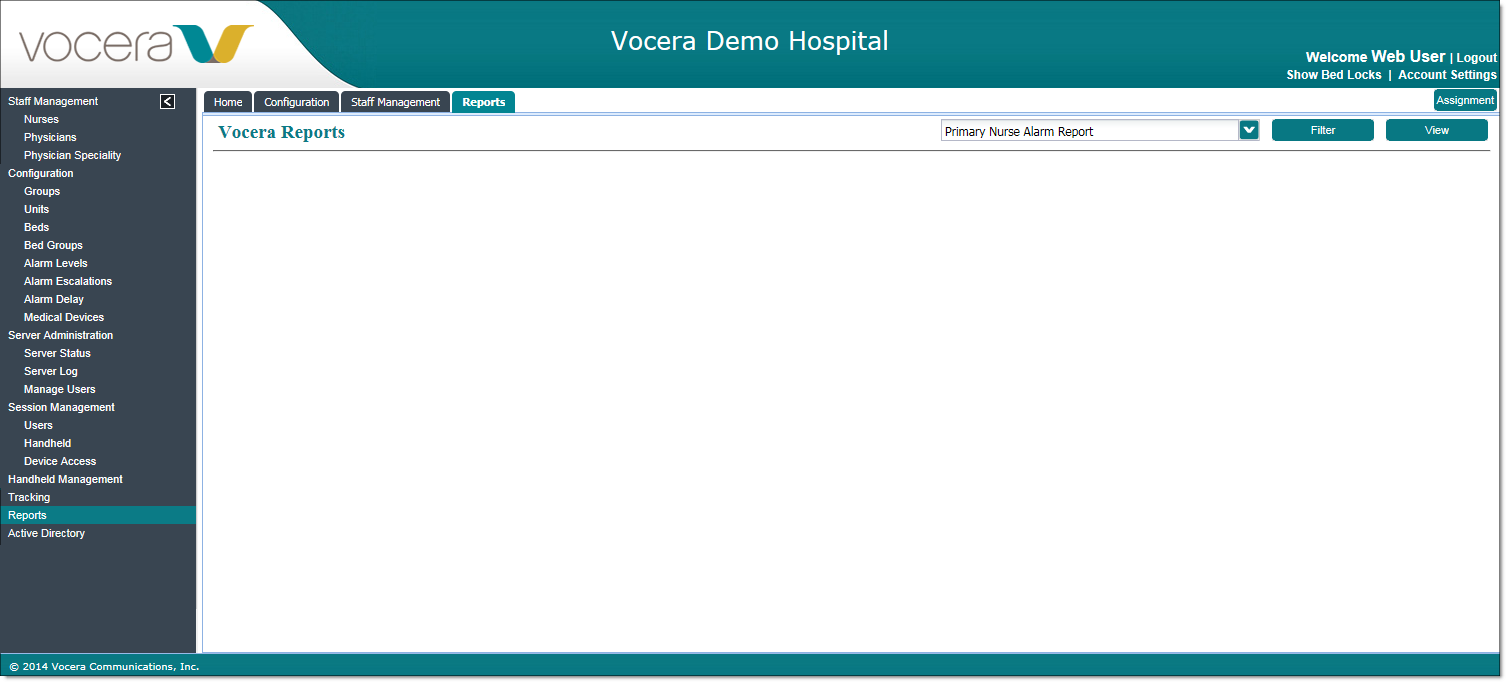The height and width of the screenshot is (682, 1506).
Task: Open Tracking in the sidebar
Action: [x=29, y=497]
